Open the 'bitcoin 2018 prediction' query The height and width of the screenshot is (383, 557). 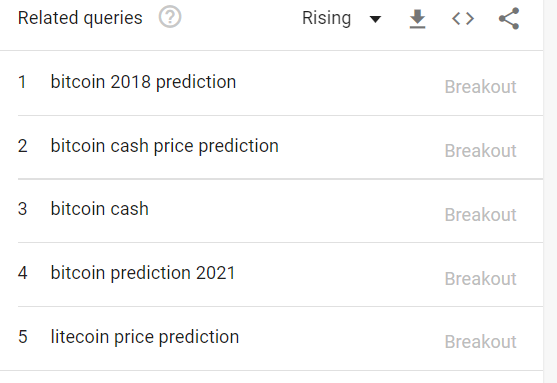pos(143,82)
